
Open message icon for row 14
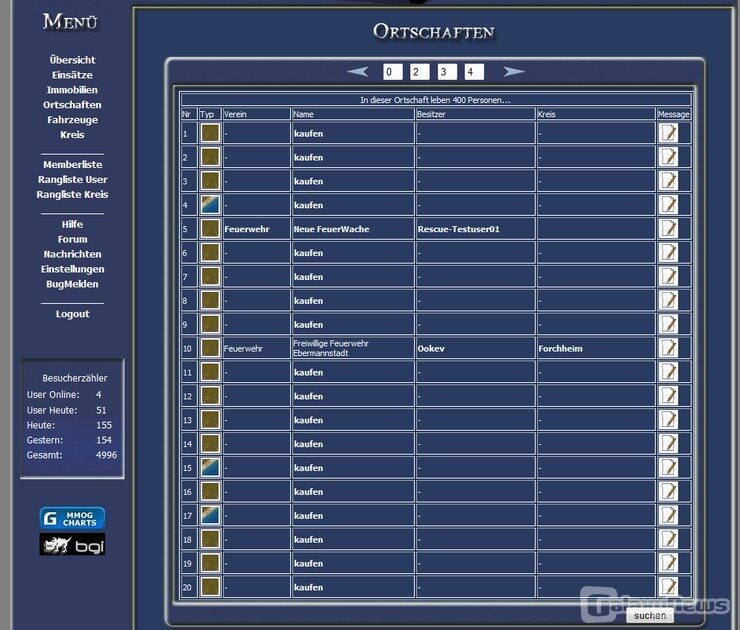668,444
